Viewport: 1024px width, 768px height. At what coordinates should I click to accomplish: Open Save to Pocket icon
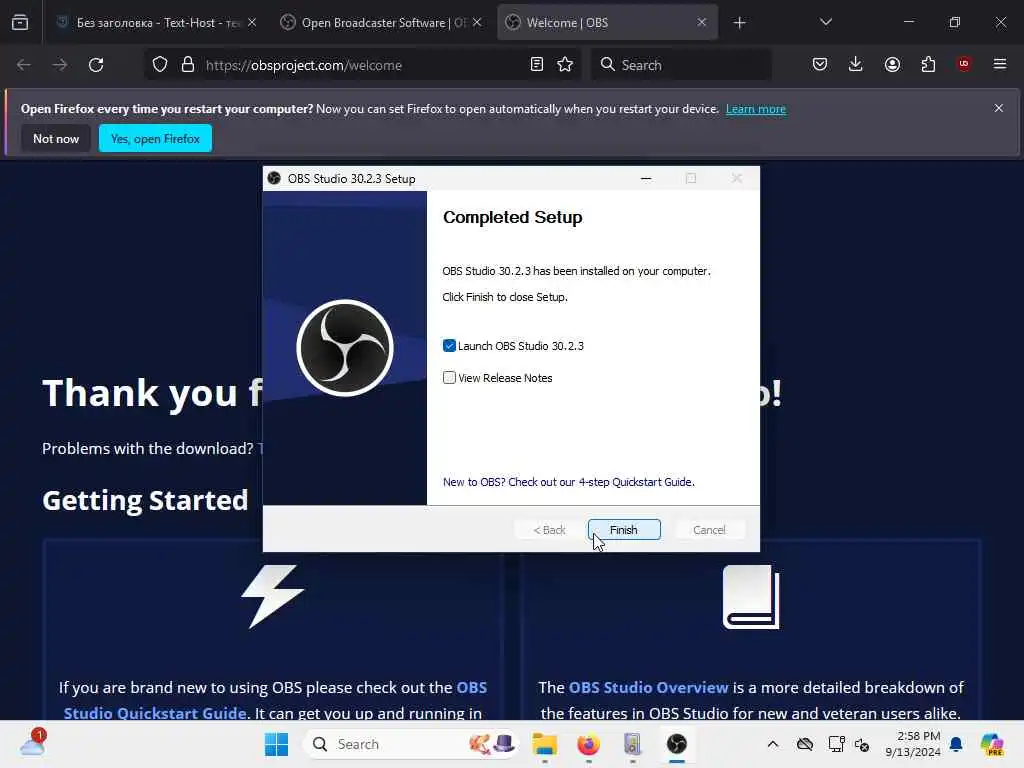[x=820, y=64]
